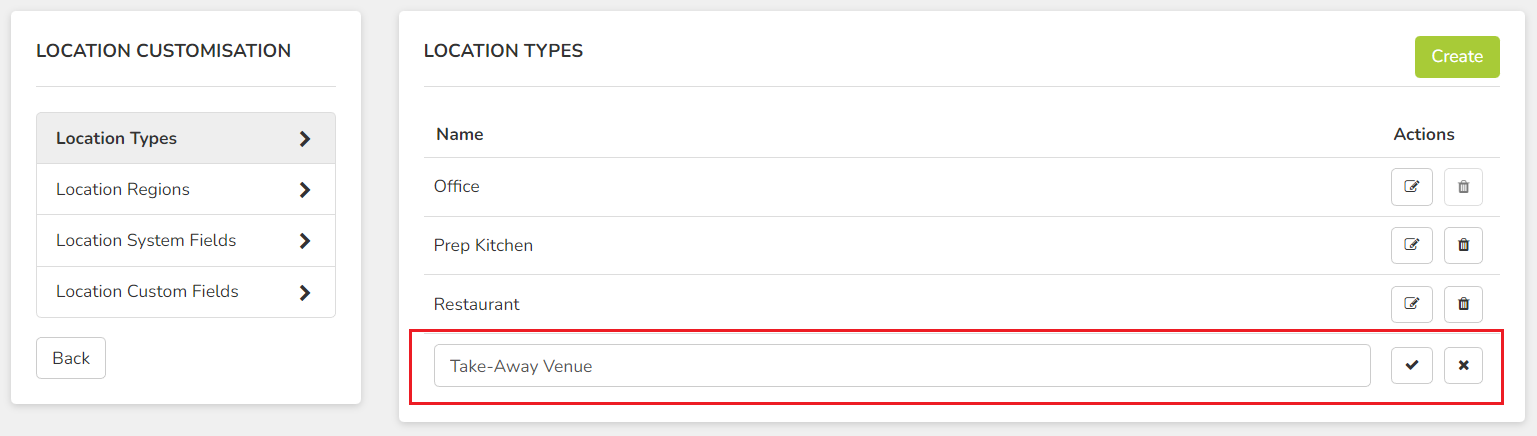The image size is (1537, 436).
Task: Confirm Take-Away Venue with the checkmark
Action: [1411, 366]
